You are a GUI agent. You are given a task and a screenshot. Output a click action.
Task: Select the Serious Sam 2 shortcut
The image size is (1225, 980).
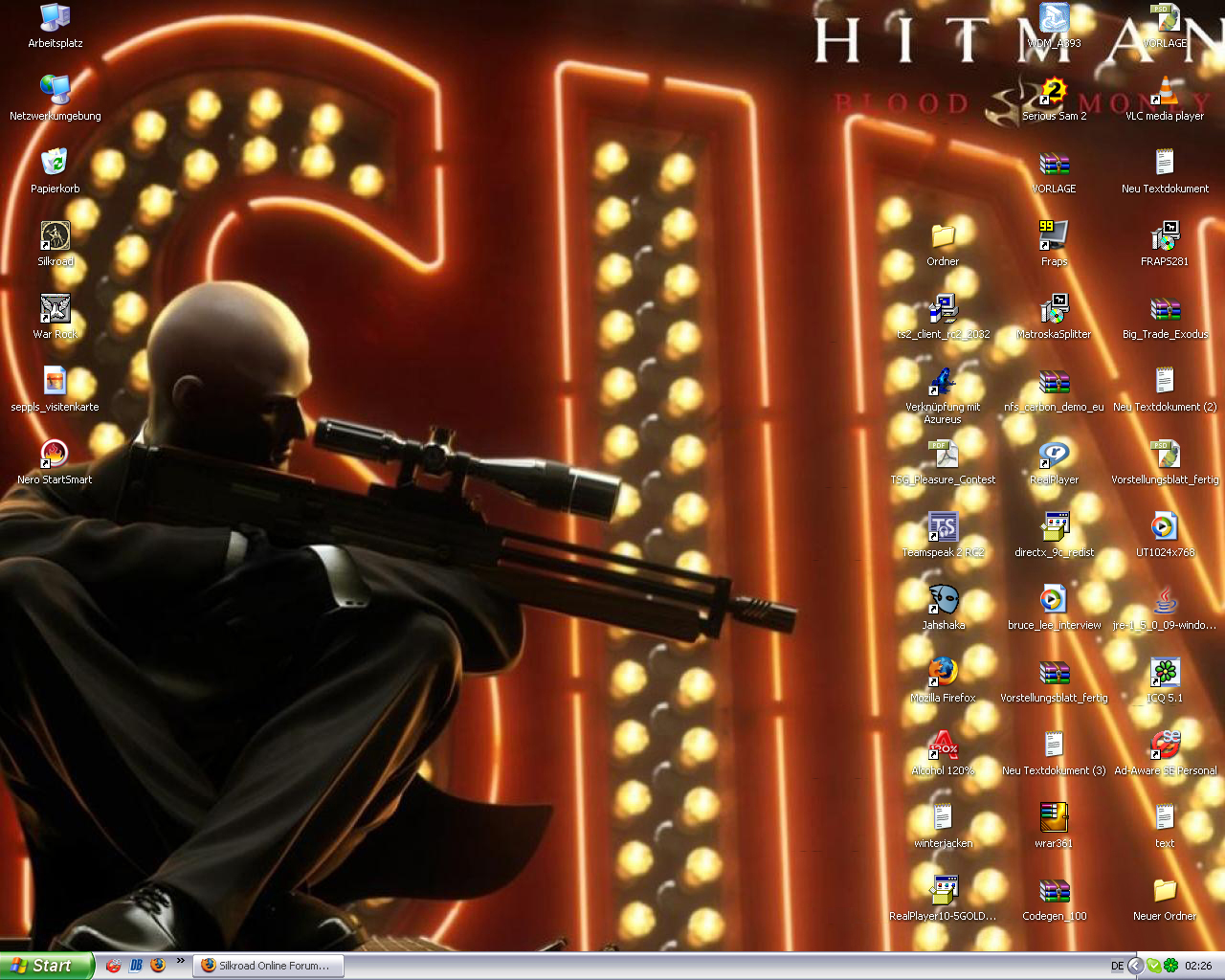(x=1054, y=92)
